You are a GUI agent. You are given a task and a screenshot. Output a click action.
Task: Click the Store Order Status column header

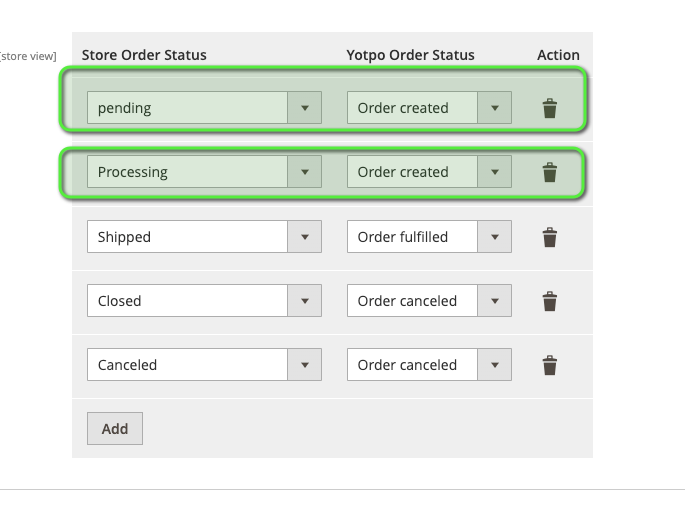click(144, 55)
